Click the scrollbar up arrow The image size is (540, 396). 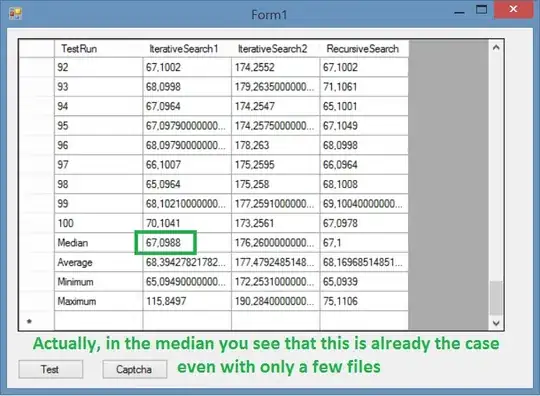click(x=496, y=48)
